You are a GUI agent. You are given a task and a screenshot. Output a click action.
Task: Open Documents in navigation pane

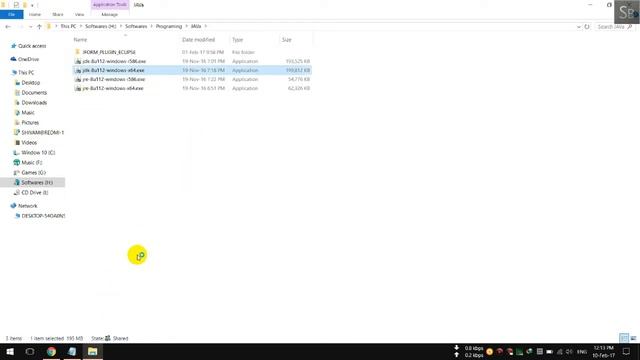pyautogui.click(x=34, y=93)
